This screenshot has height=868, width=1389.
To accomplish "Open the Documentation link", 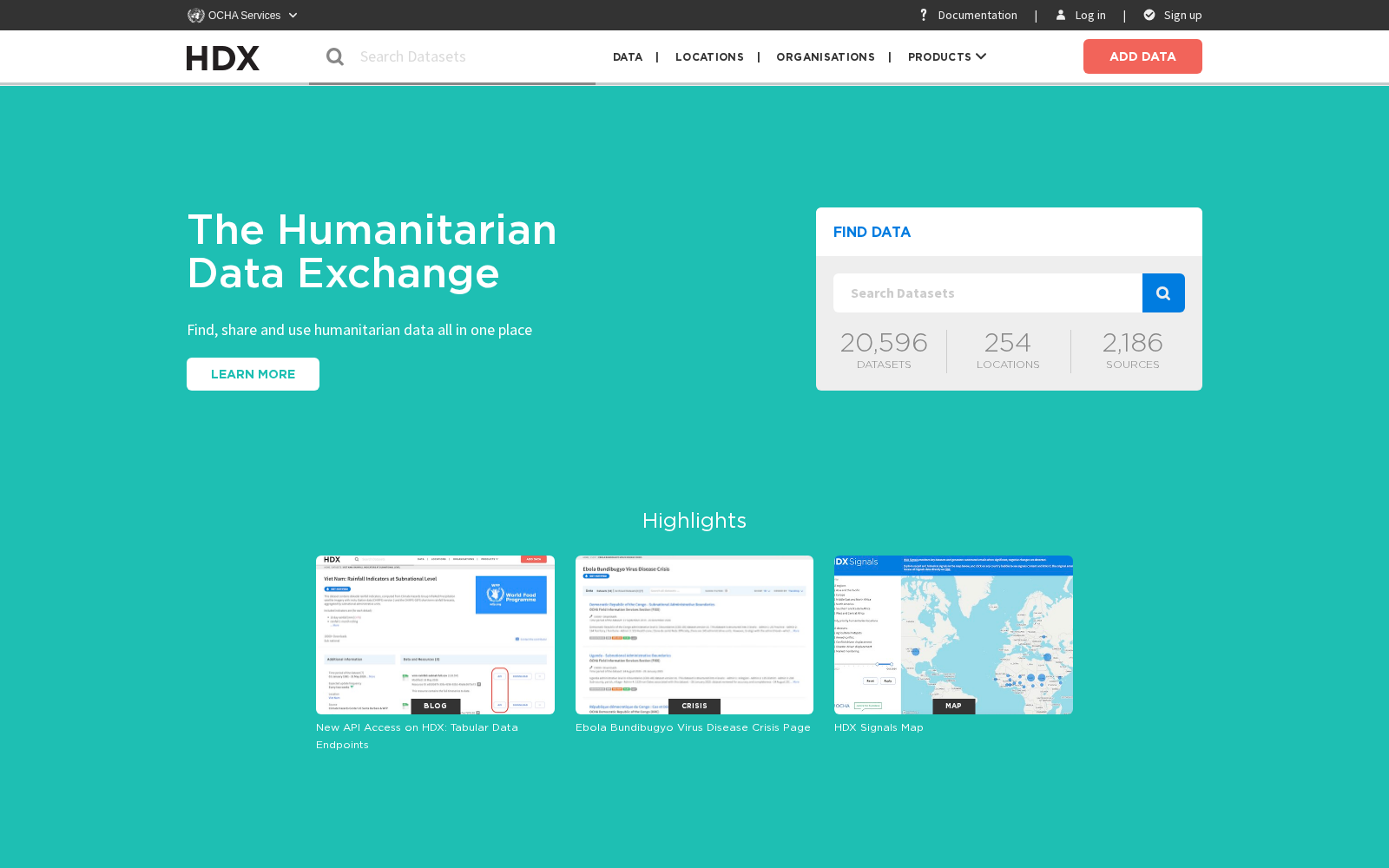I will 978,15.
